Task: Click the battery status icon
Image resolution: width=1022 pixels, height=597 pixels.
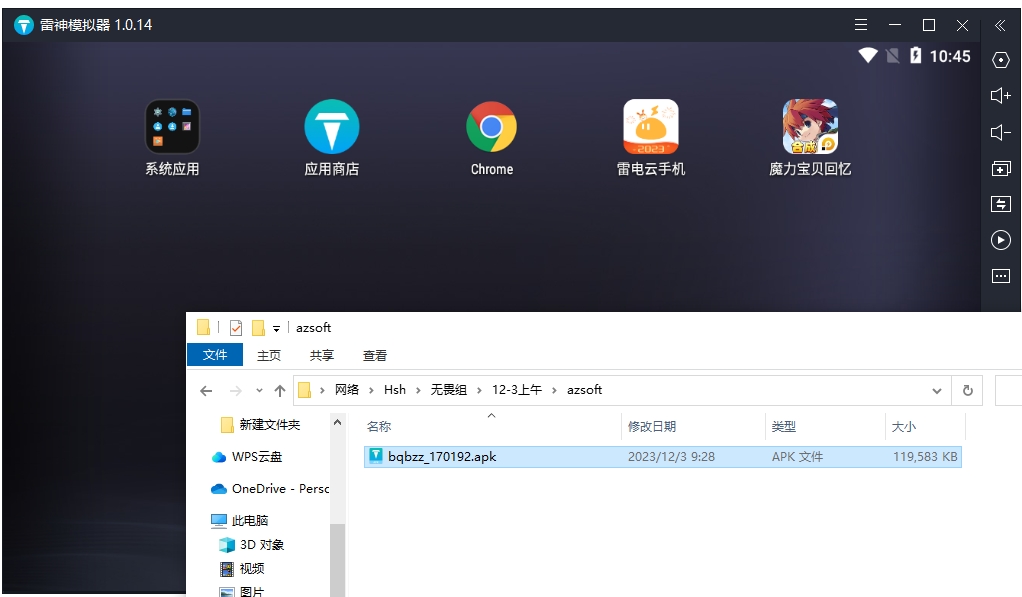Action: (916, 55)
